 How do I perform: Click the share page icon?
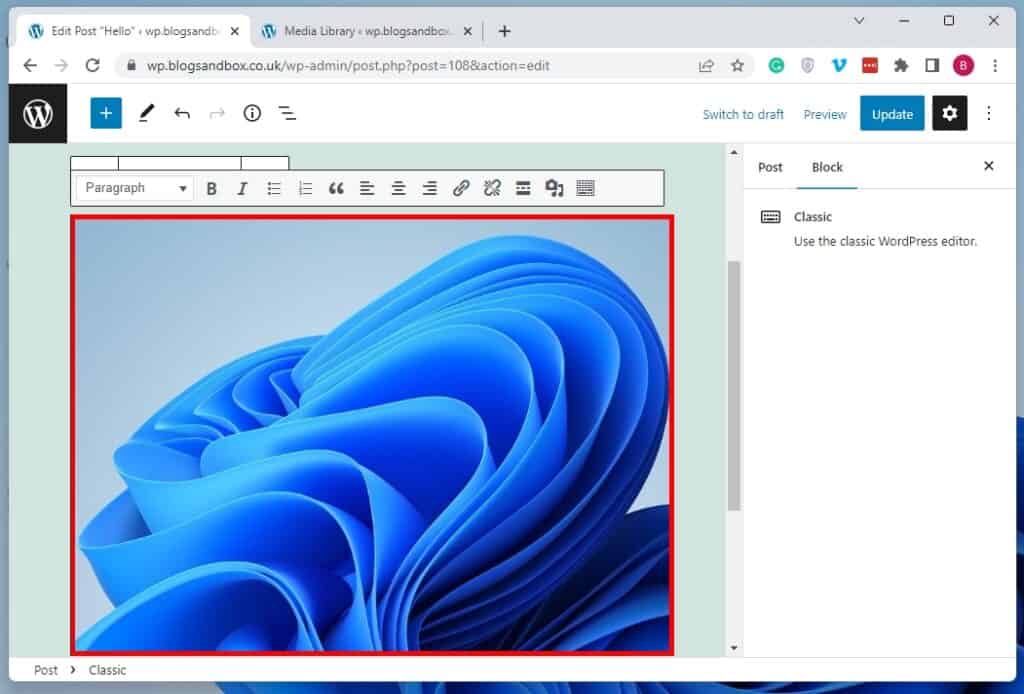click(706, 65)
